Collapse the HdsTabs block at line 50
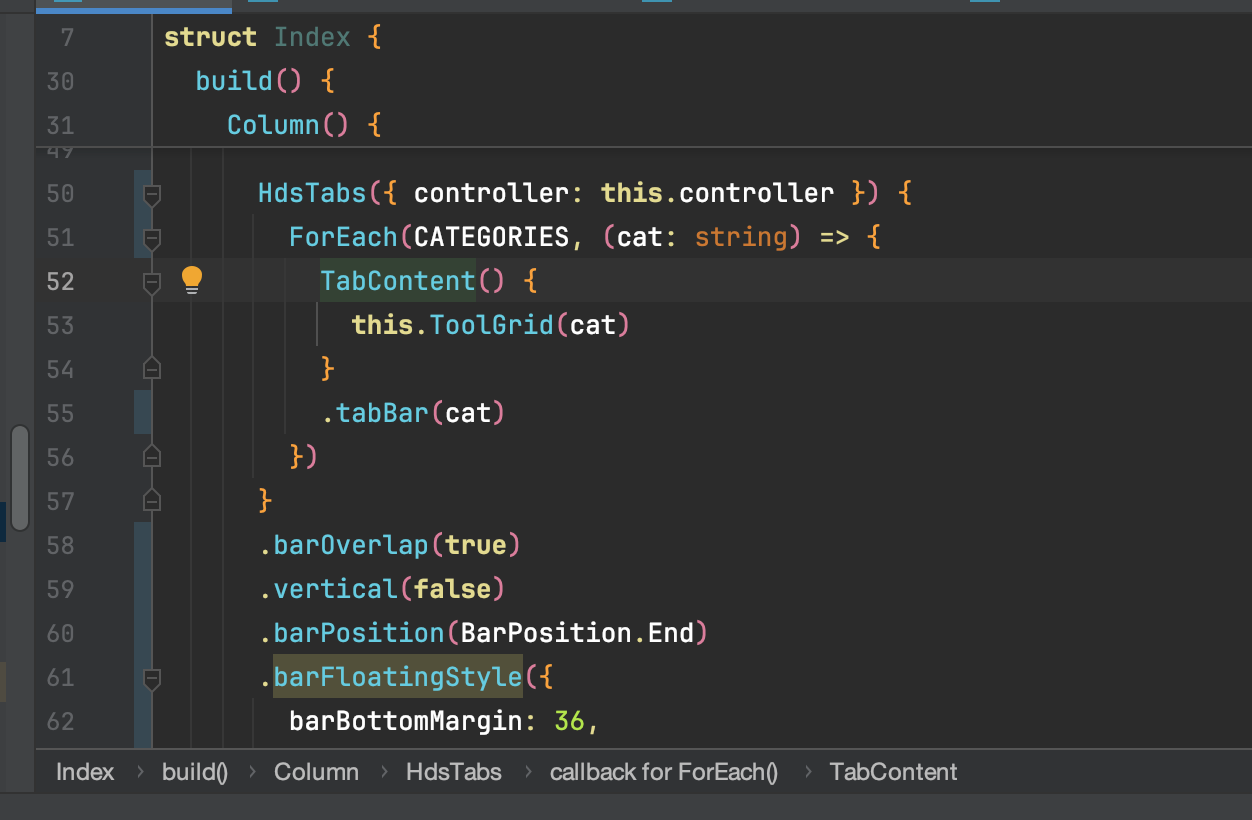This screenshot has height=820, width=1252. [152, 194]
